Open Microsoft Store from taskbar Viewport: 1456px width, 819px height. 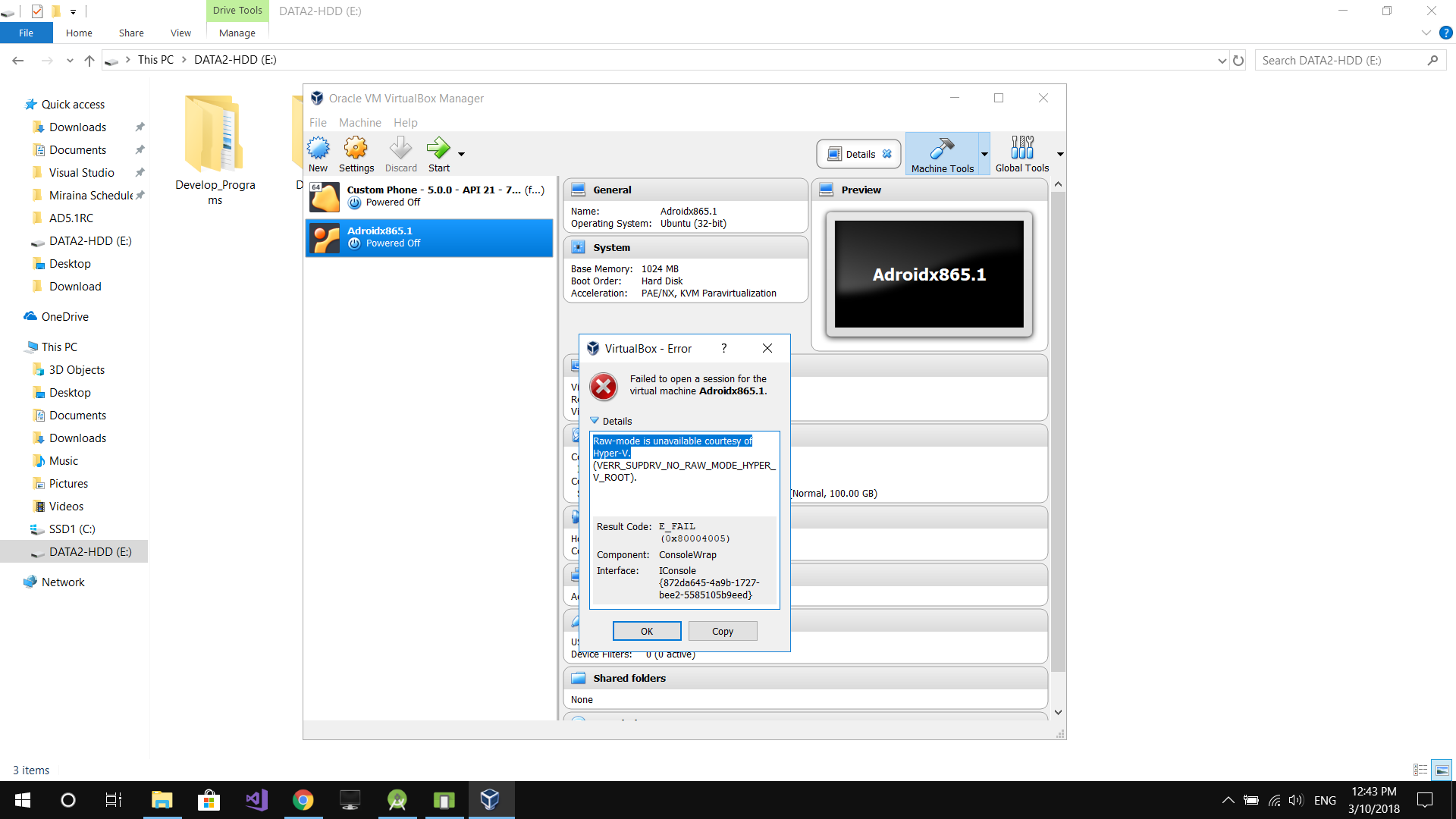[209, 800]
